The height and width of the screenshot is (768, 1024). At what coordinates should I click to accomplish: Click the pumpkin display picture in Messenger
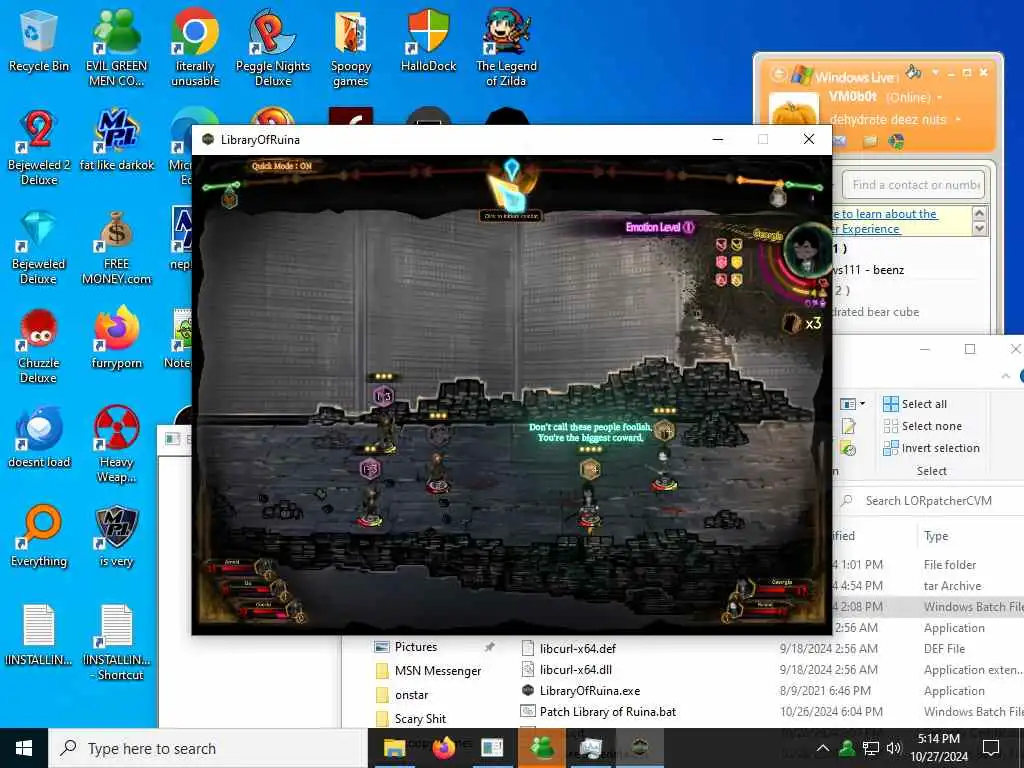pos(794,111)
